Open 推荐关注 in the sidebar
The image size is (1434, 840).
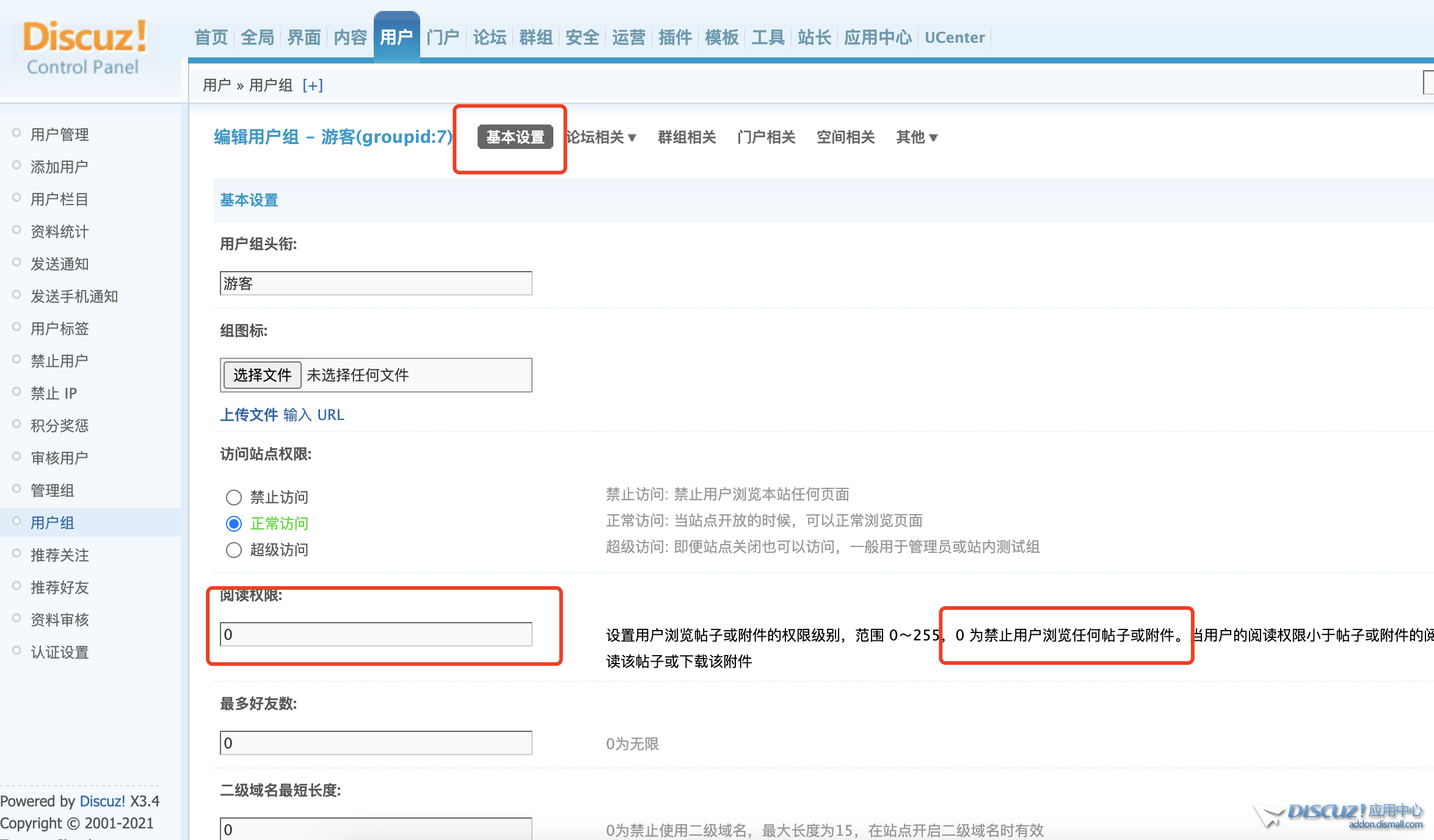(60, 555)
